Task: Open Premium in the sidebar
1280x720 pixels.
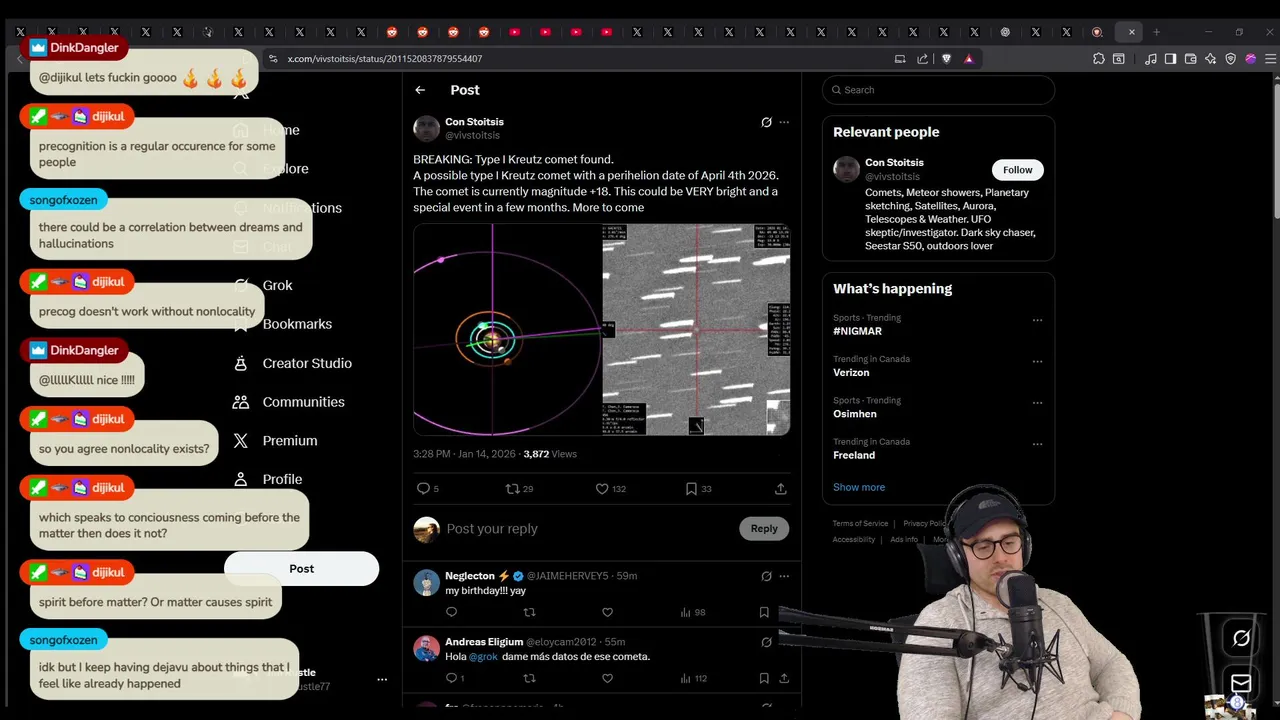Action: 274,441
